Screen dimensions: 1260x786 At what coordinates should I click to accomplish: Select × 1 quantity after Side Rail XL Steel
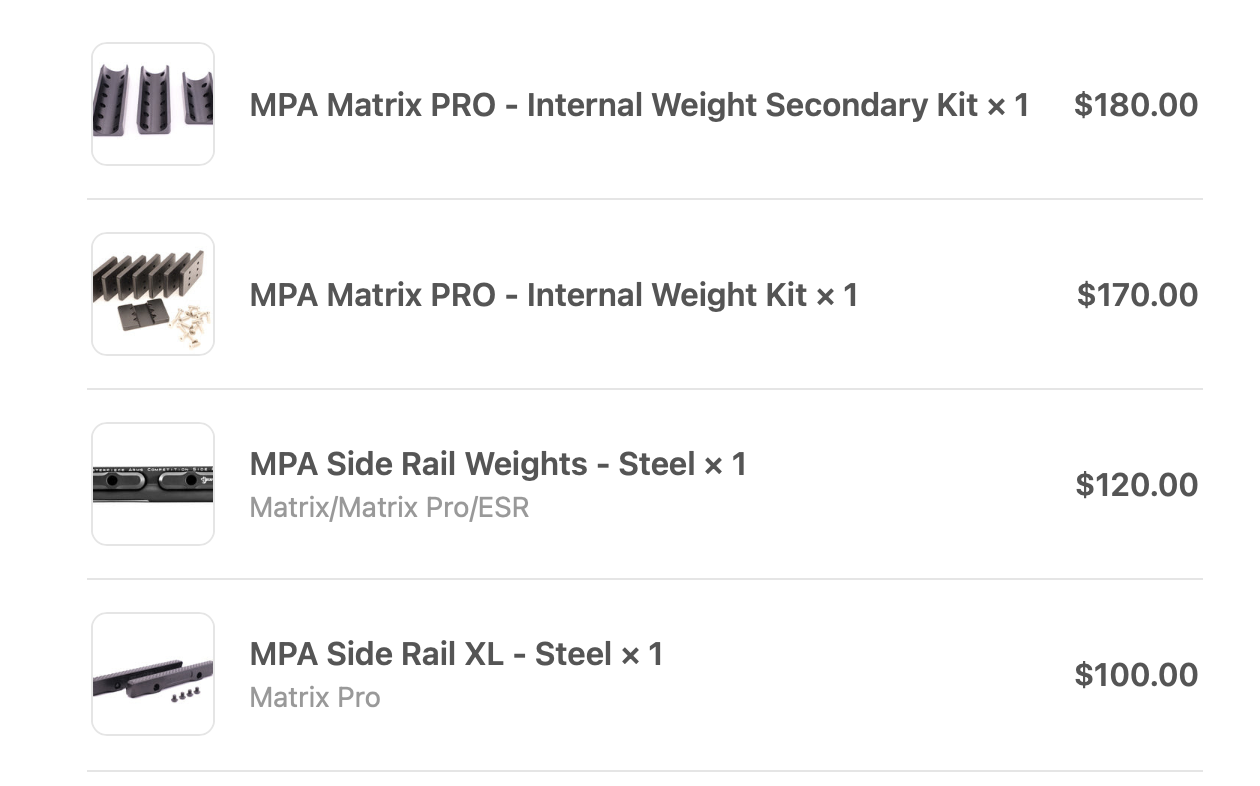(x=641, y=654)
